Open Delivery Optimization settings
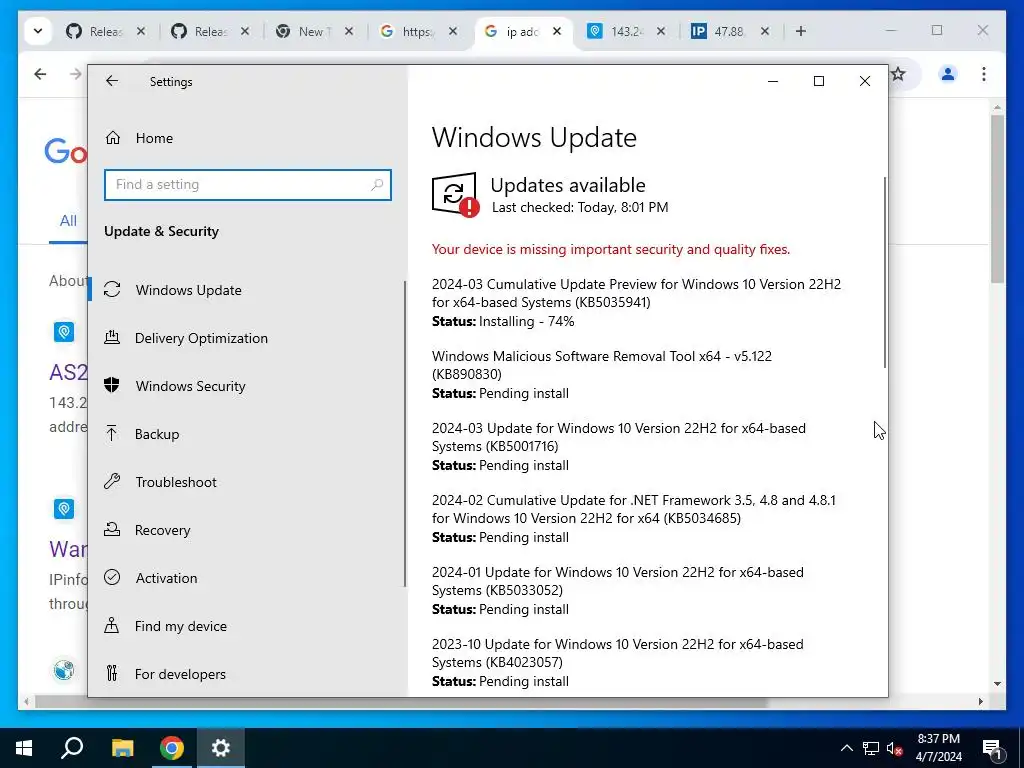This screenshot has width=1024, height=768. [x=201, y=338]
